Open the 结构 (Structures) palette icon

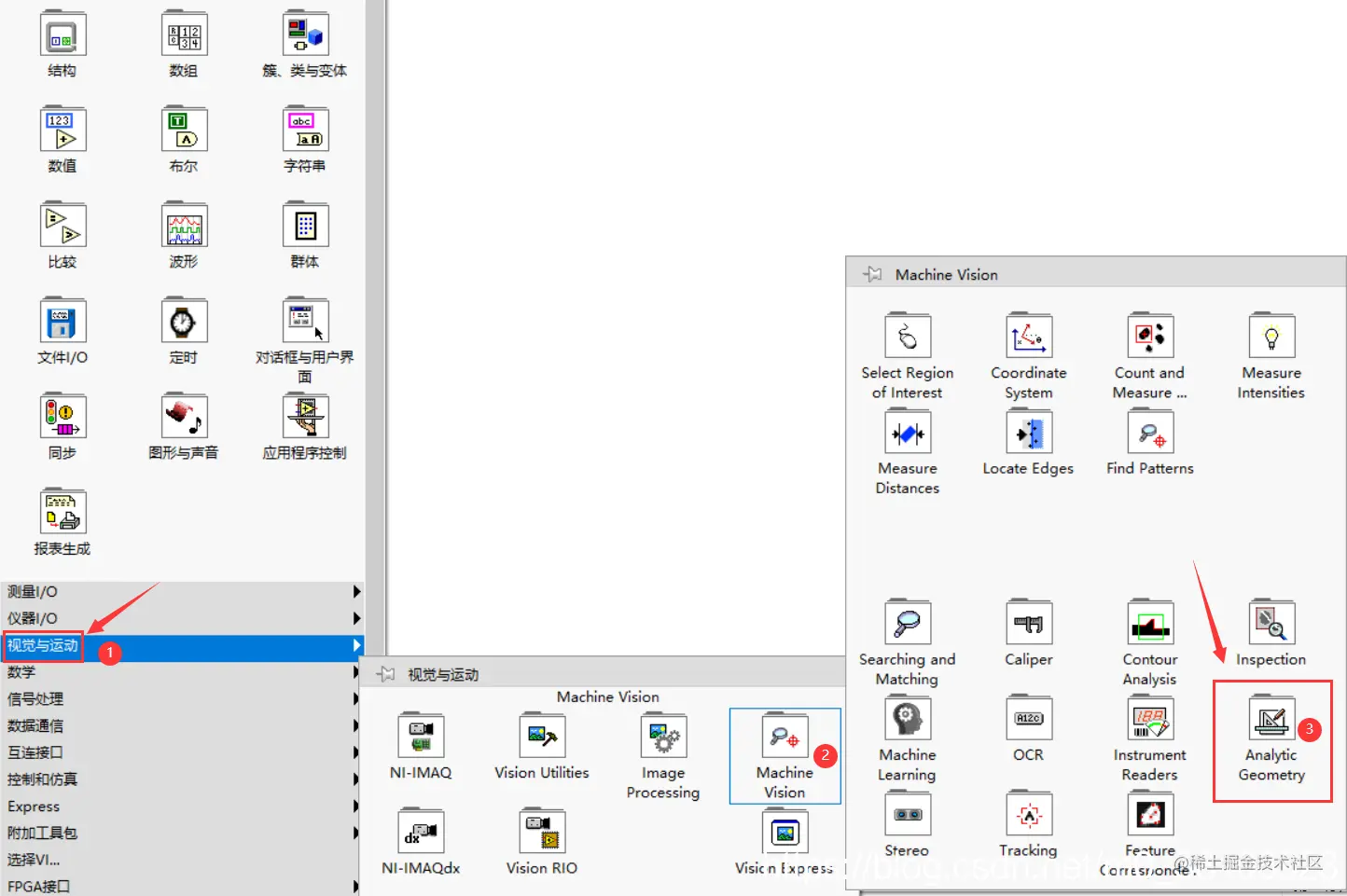point(62,34)
